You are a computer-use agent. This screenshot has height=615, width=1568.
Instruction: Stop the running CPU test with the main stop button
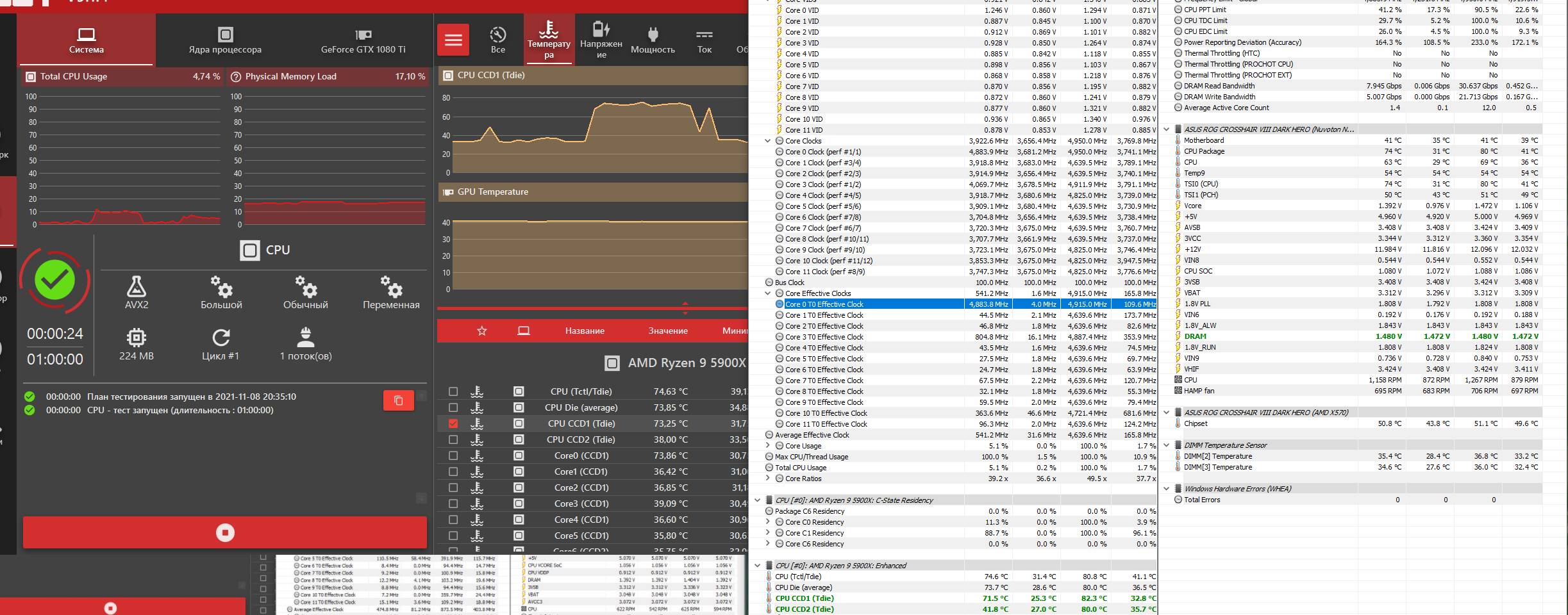[x=225, y=532]
